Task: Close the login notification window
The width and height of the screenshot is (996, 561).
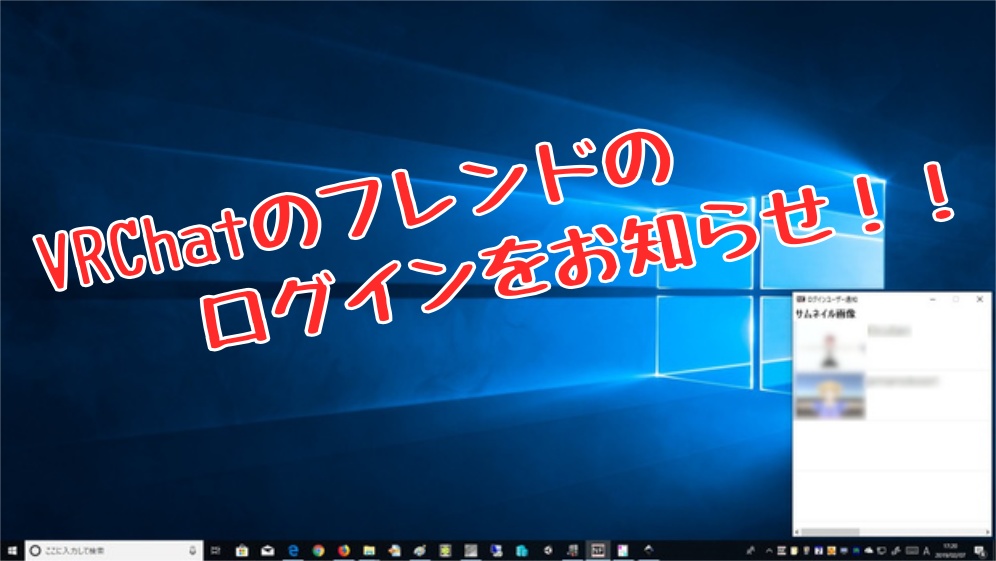Action: coord(979,299)
